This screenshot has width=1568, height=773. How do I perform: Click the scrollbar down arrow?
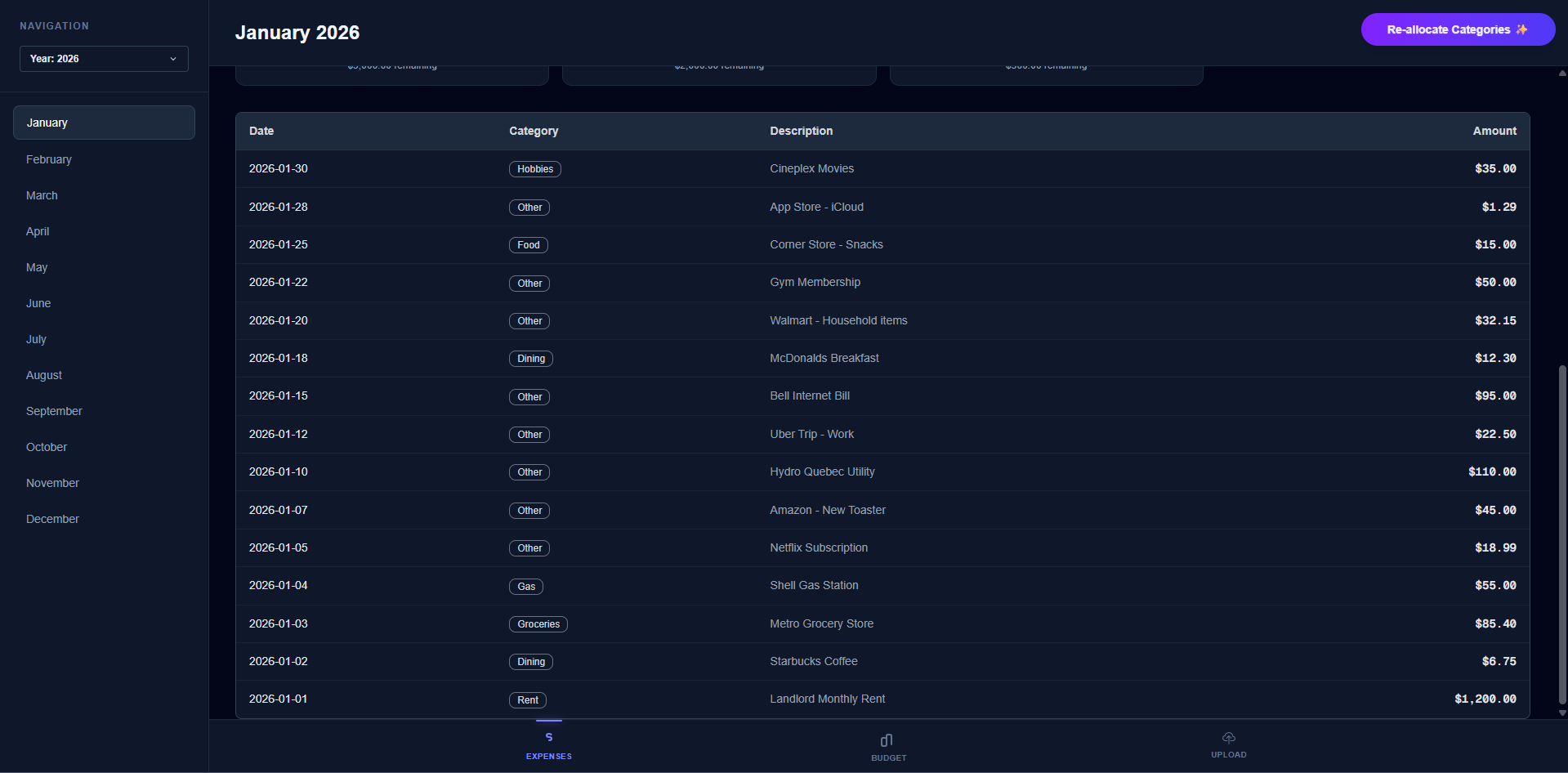pyautogui.click(x=1562, y=713)
